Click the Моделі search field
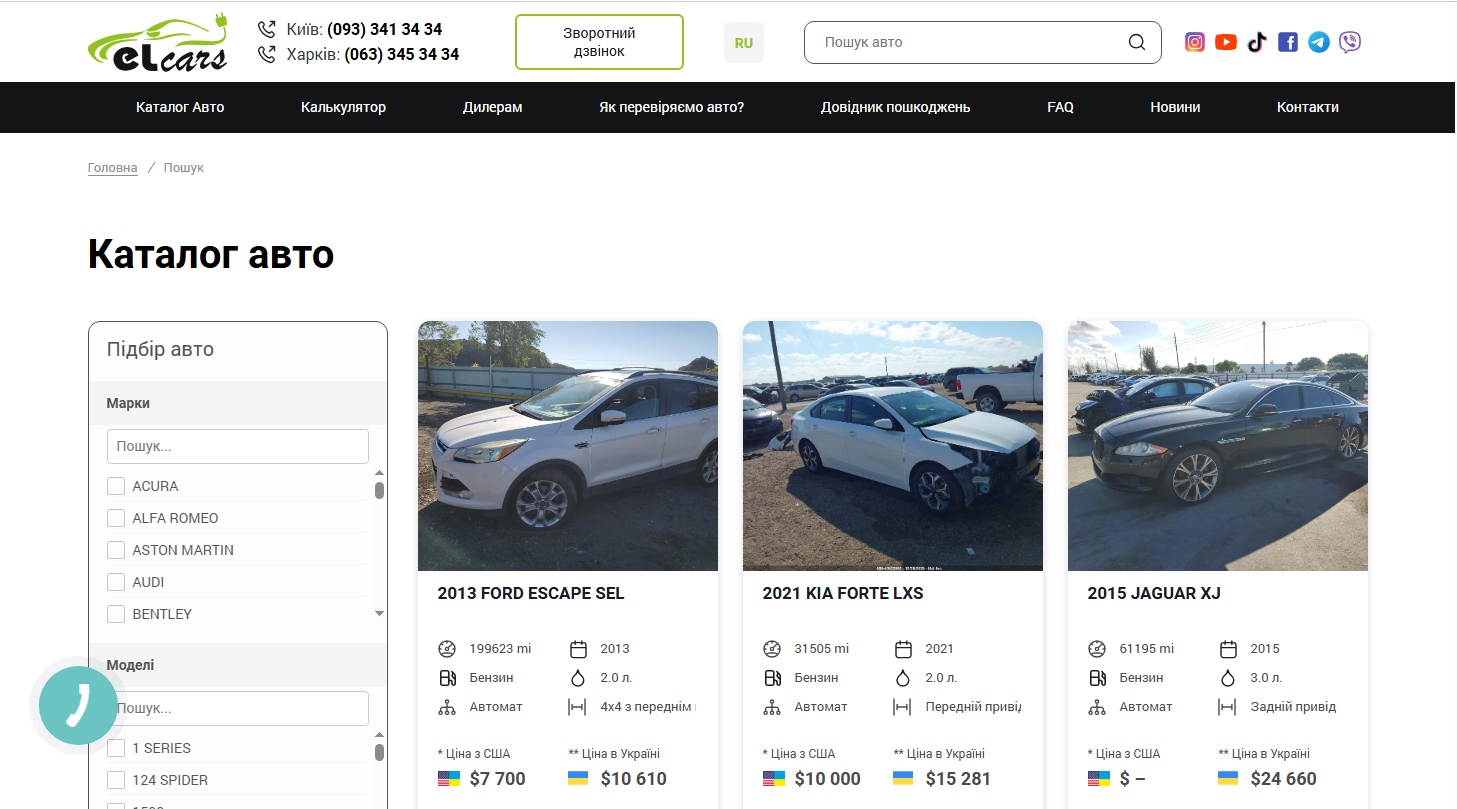 [238, 708]
